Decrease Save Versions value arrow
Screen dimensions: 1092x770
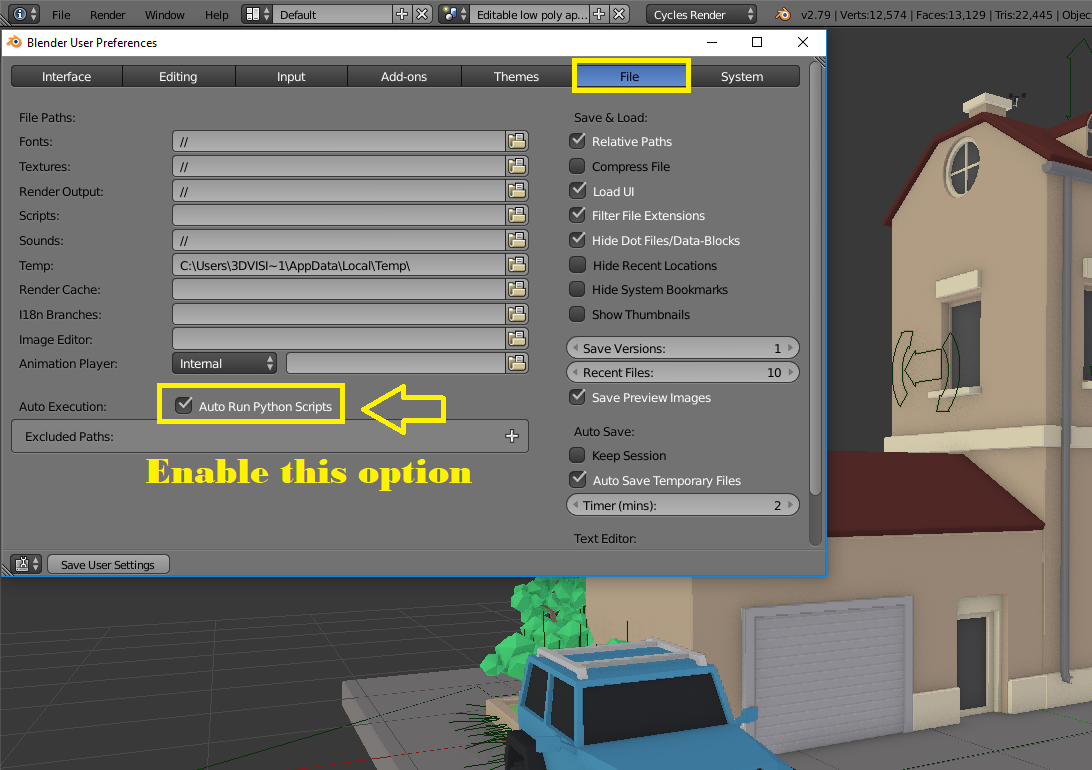click(575, 347)
